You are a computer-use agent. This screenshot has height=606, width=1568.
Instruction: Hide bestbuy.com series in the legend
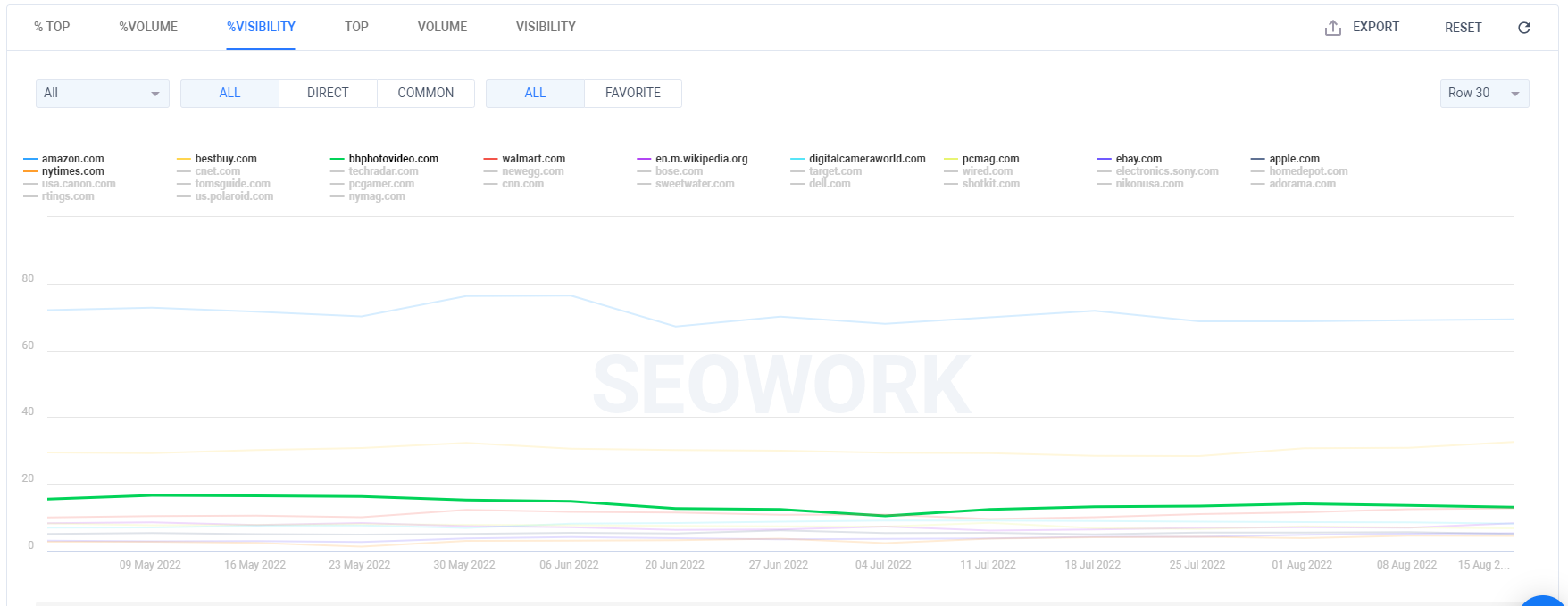(x=217, y=159)
